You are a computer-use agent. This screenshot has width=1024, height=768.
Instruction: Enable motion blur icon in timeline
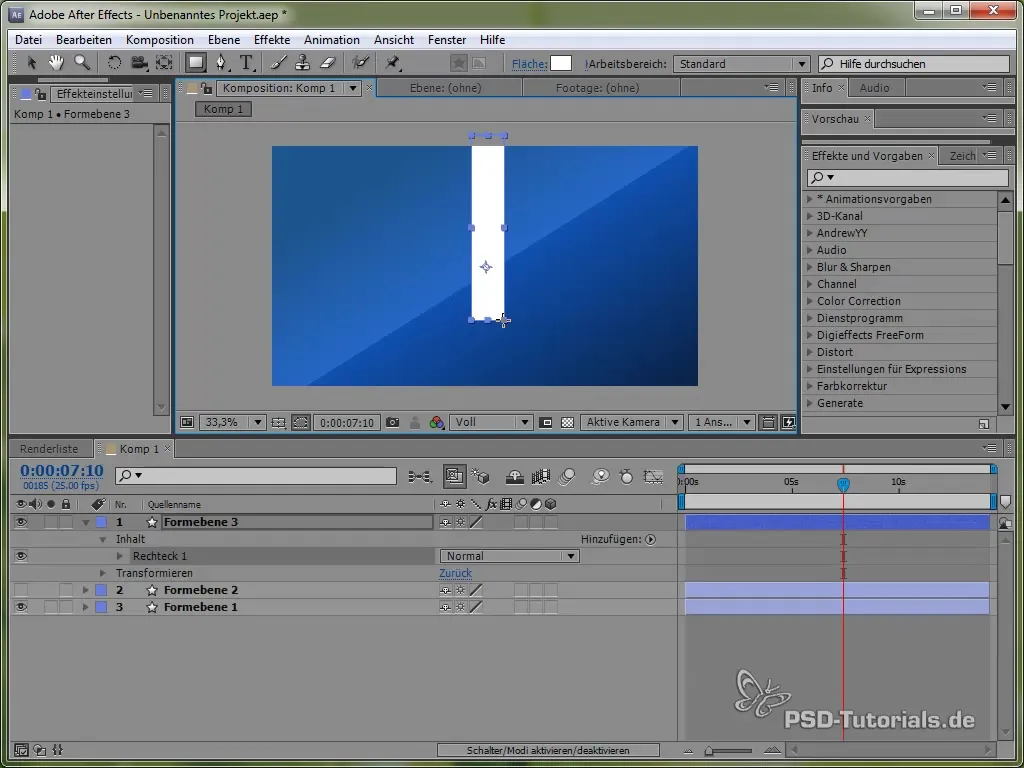(x=567, y=477)
